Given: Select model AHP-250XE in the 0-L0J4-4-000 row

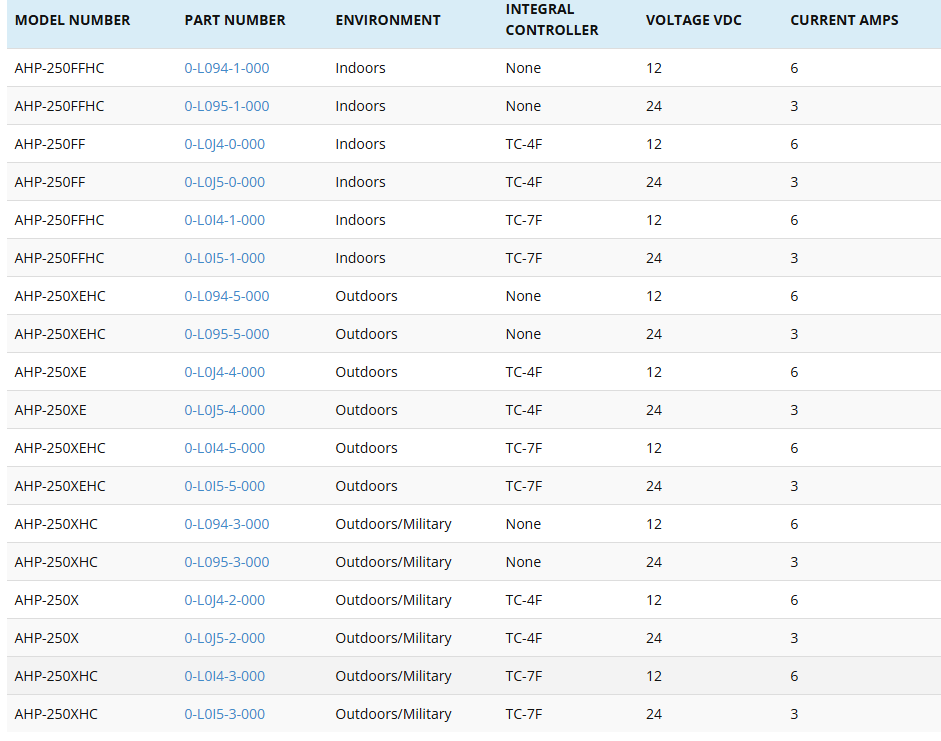Looking at the screenshot, I should pyautogui.click(x=50, y=372).
